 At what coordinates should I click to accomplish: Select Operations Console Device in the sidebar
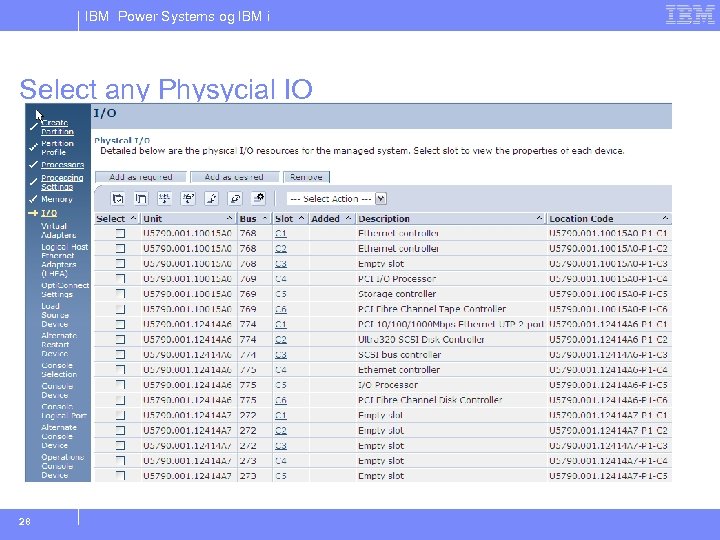pos(62,466)
